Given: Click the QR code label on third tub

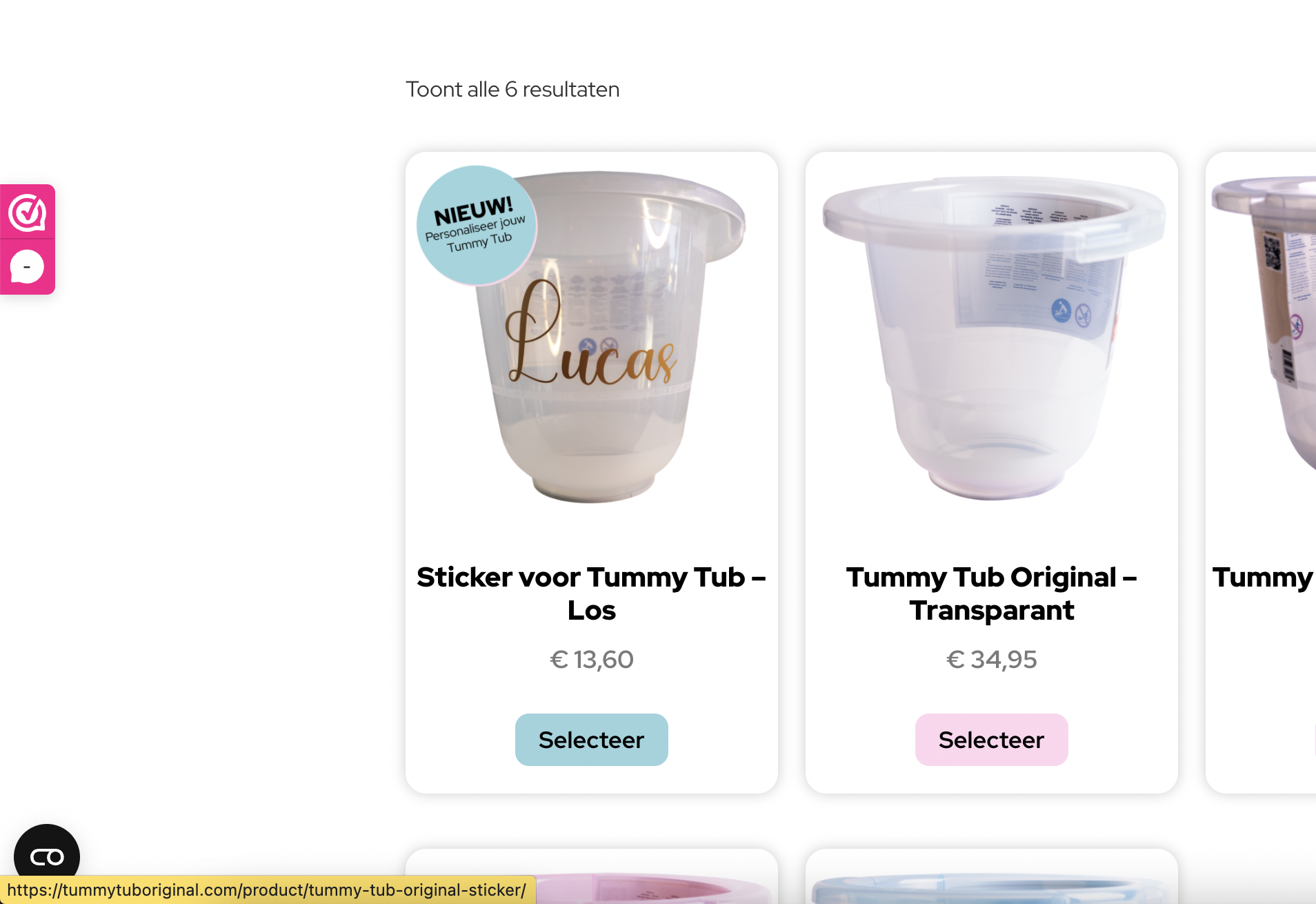Looking at the screenshot, I should [1273, 252].
